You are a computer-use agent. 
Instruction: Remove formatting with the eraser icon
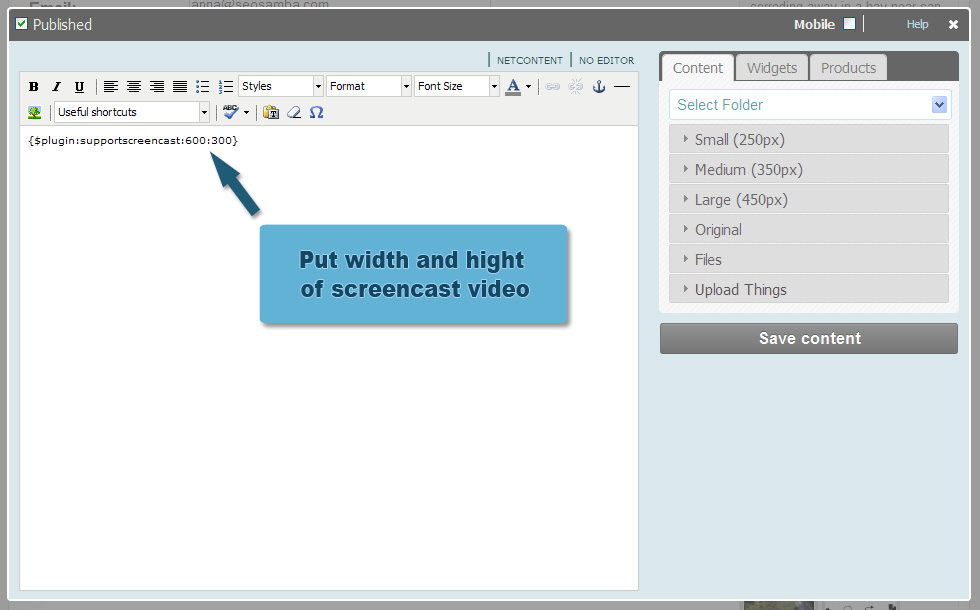click(x=294, y=112)
